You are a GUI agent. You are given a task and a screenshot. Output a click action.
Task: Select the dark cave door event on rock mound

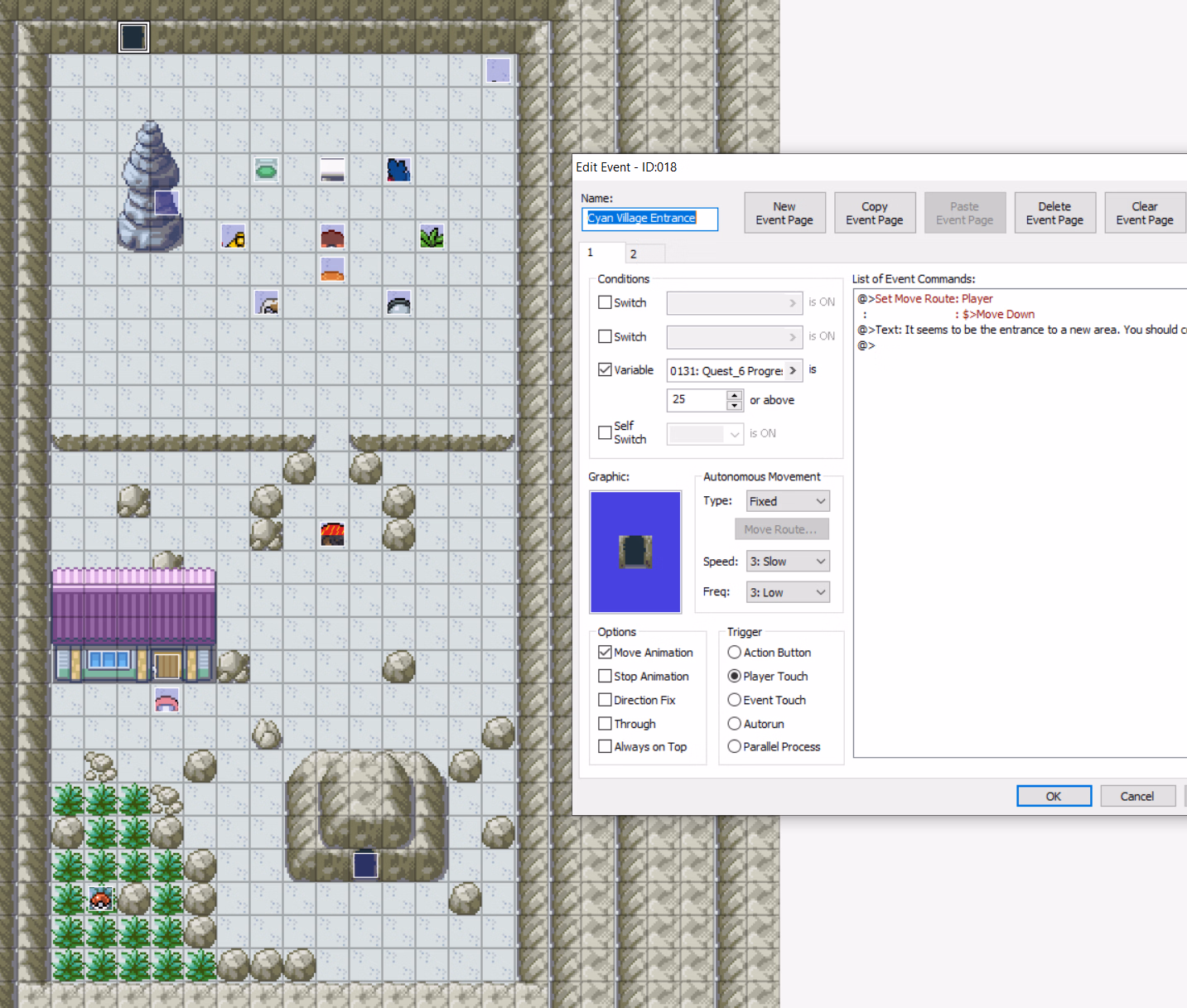click(x=365, y=865)
